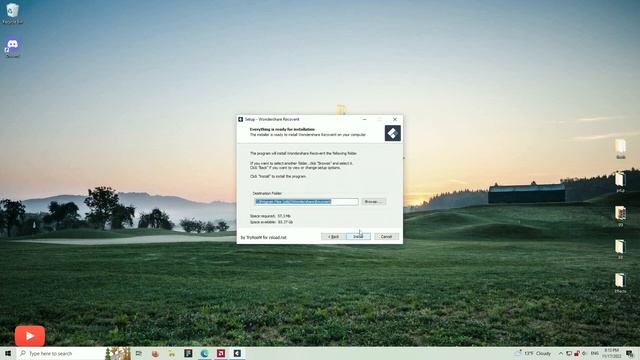640x360 pixels.
Task: Open the Recycle Bin desktop icon
Action: pos(12,13)
